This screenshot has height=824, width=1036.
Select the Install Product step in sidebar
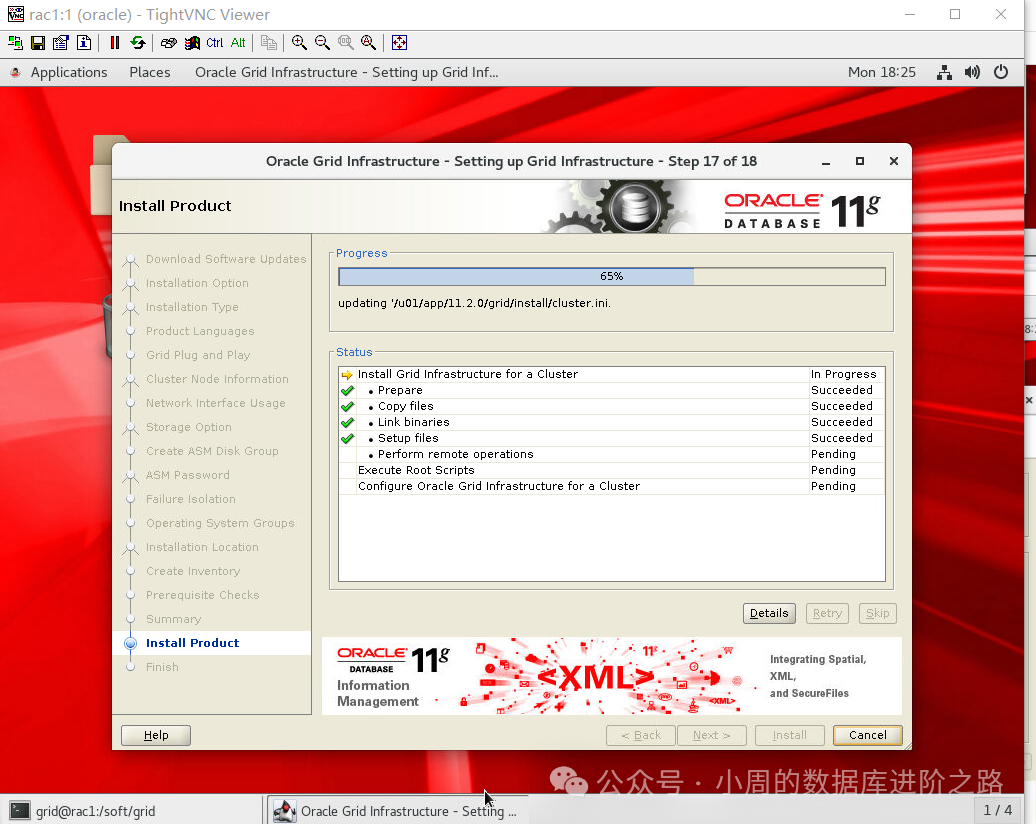(192, 643)
